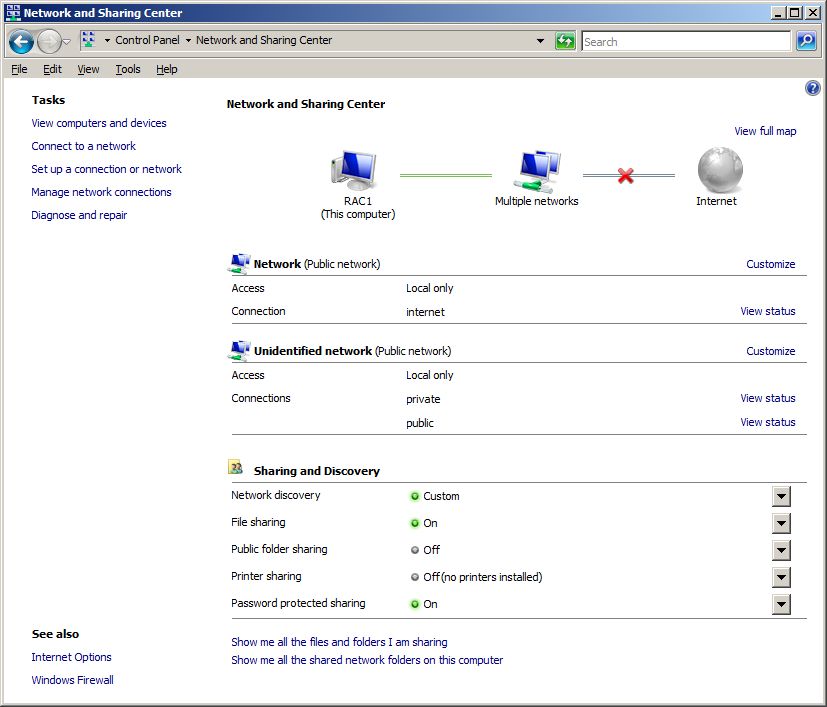Expand Public folder sharing settings

[x=781, y=550]
